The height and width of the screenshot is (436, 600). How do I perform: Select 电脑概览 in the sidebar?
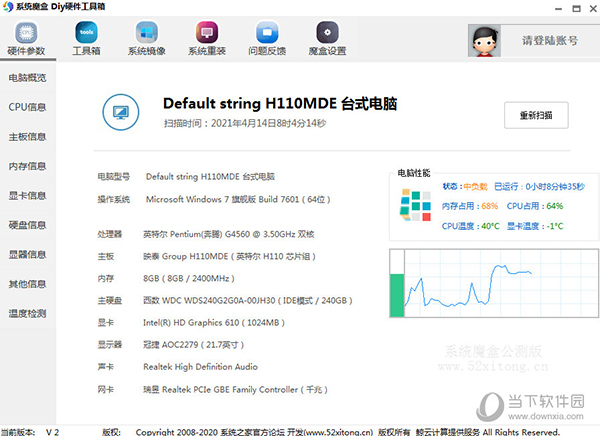click(x=28, y=77)
